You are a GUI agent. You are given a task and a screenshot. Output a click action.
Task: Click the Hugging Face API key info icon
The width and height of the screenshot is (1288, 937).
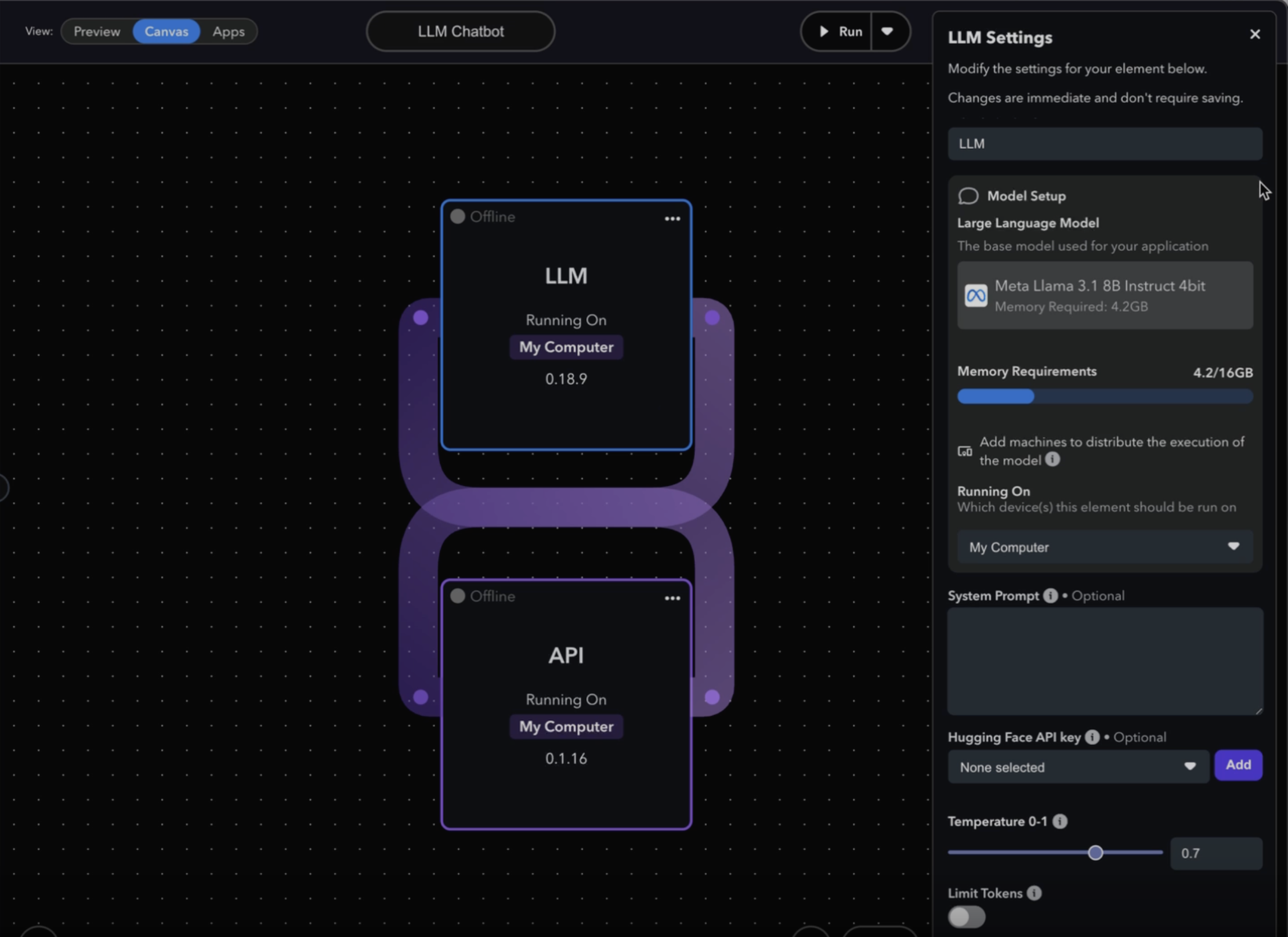(x=1092, y=737)
